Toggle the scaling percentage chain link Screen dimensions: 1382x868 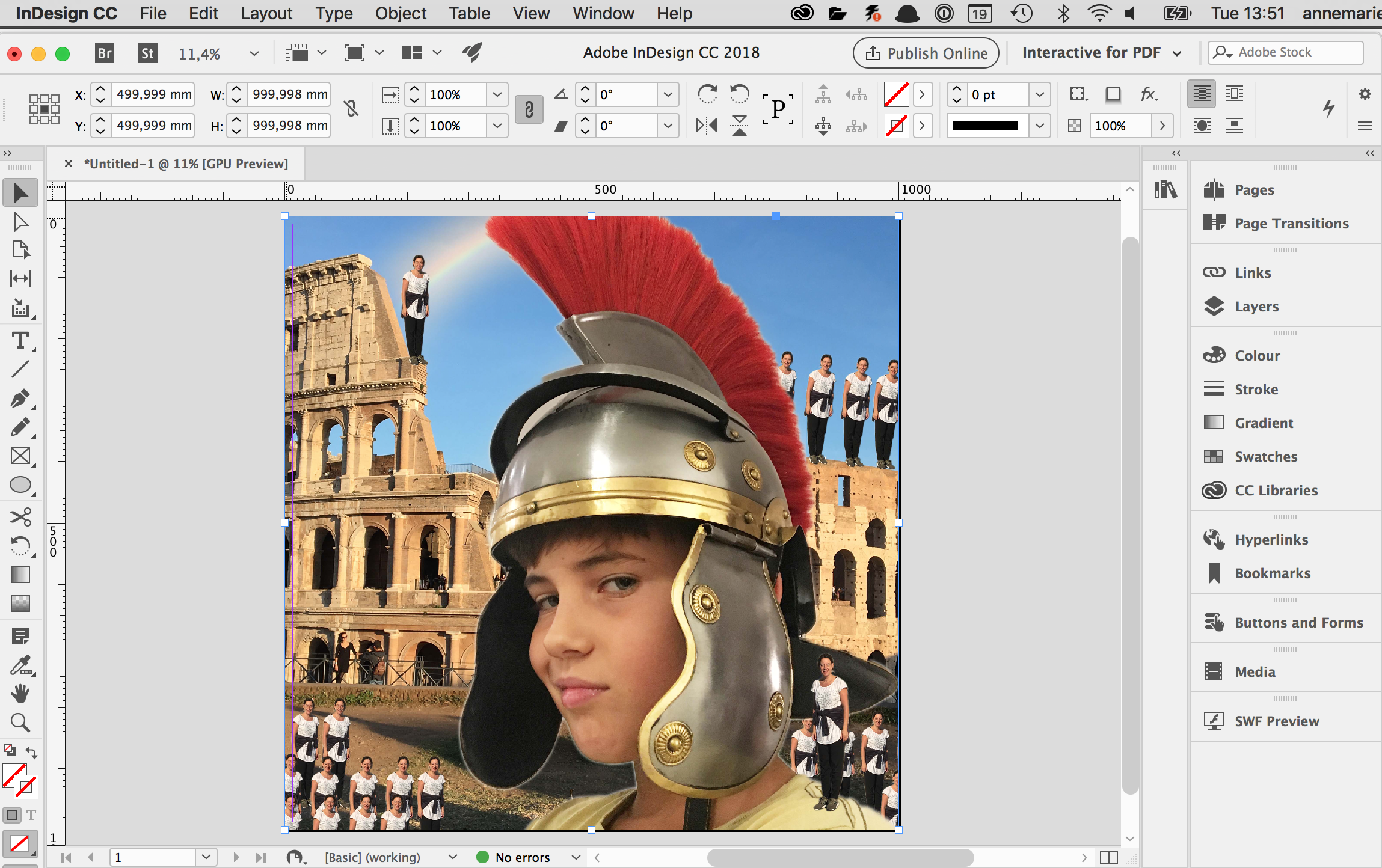coord(529,109)
